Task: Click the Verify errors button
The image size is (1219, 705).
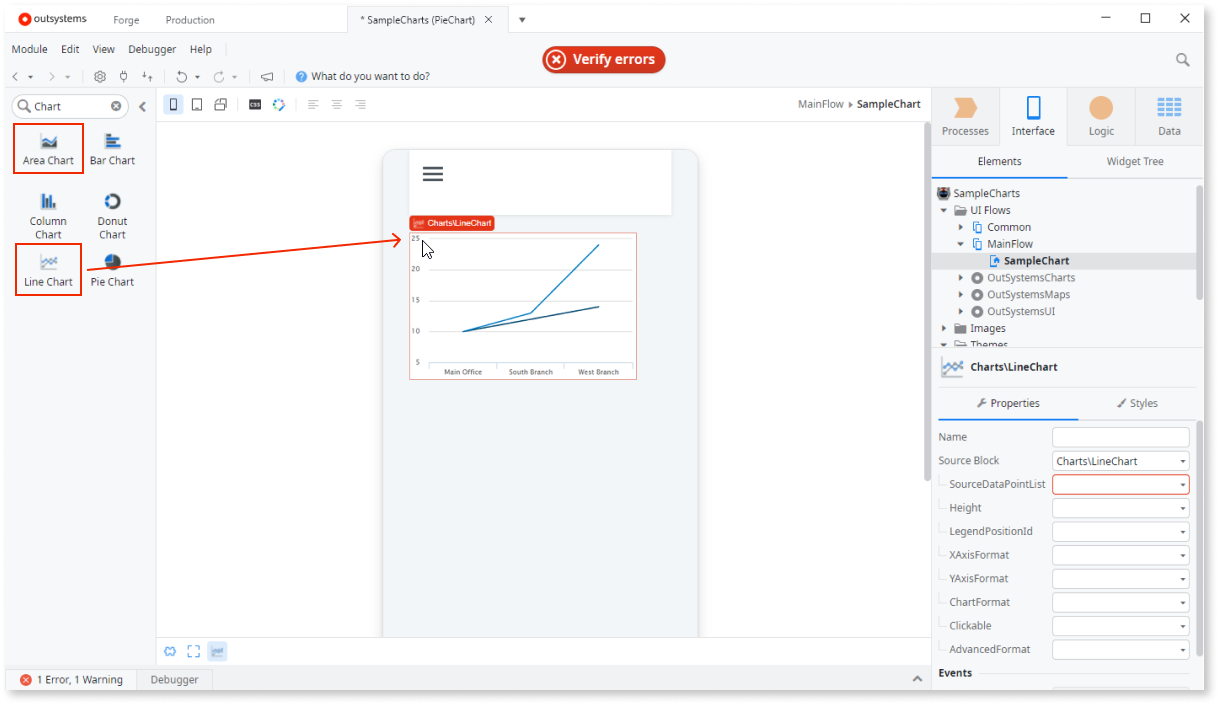Action: pyautogui.click(x=603, y=59)
